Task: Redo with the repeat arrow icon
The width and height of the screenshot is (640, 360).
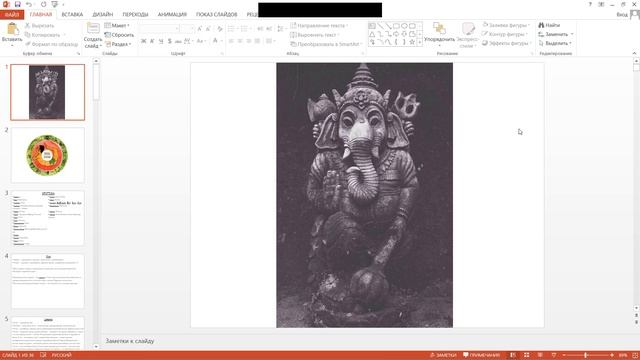Action: [43, 4]
